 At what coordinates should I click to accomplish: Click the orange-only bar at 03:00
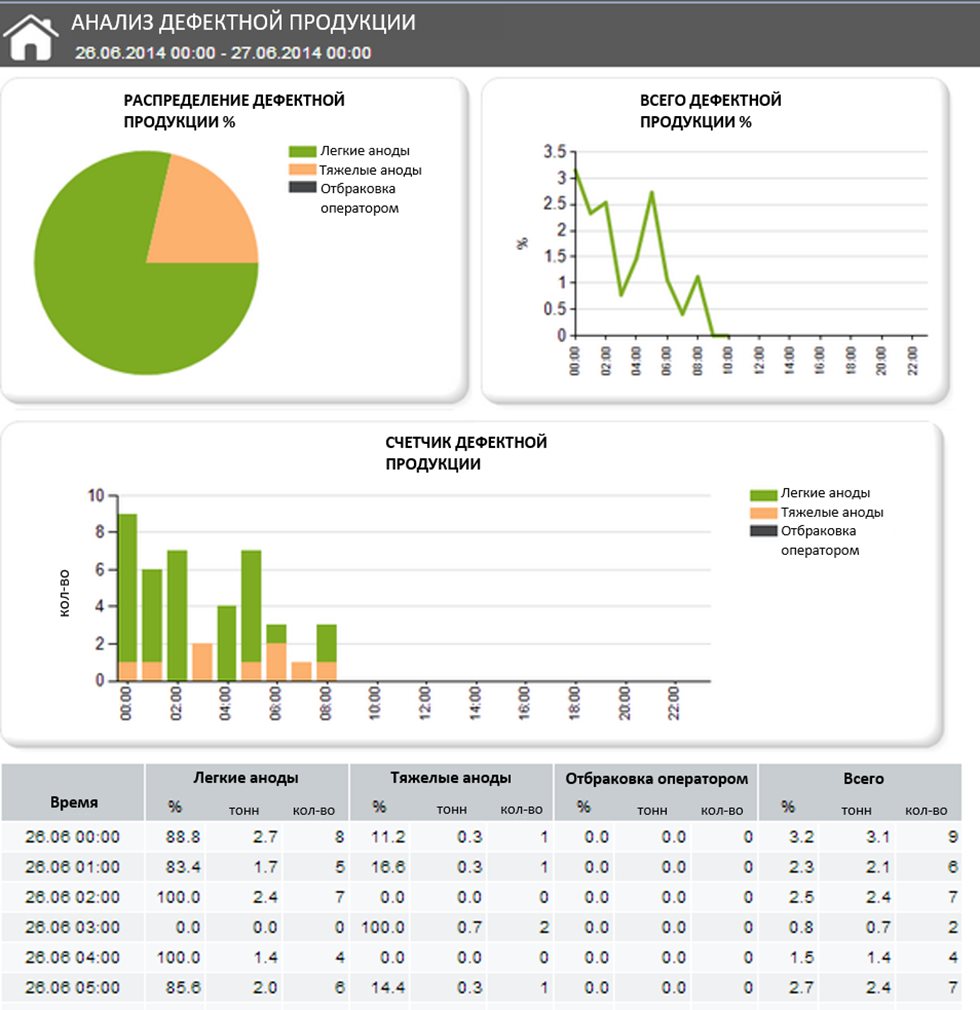(202, 661)
